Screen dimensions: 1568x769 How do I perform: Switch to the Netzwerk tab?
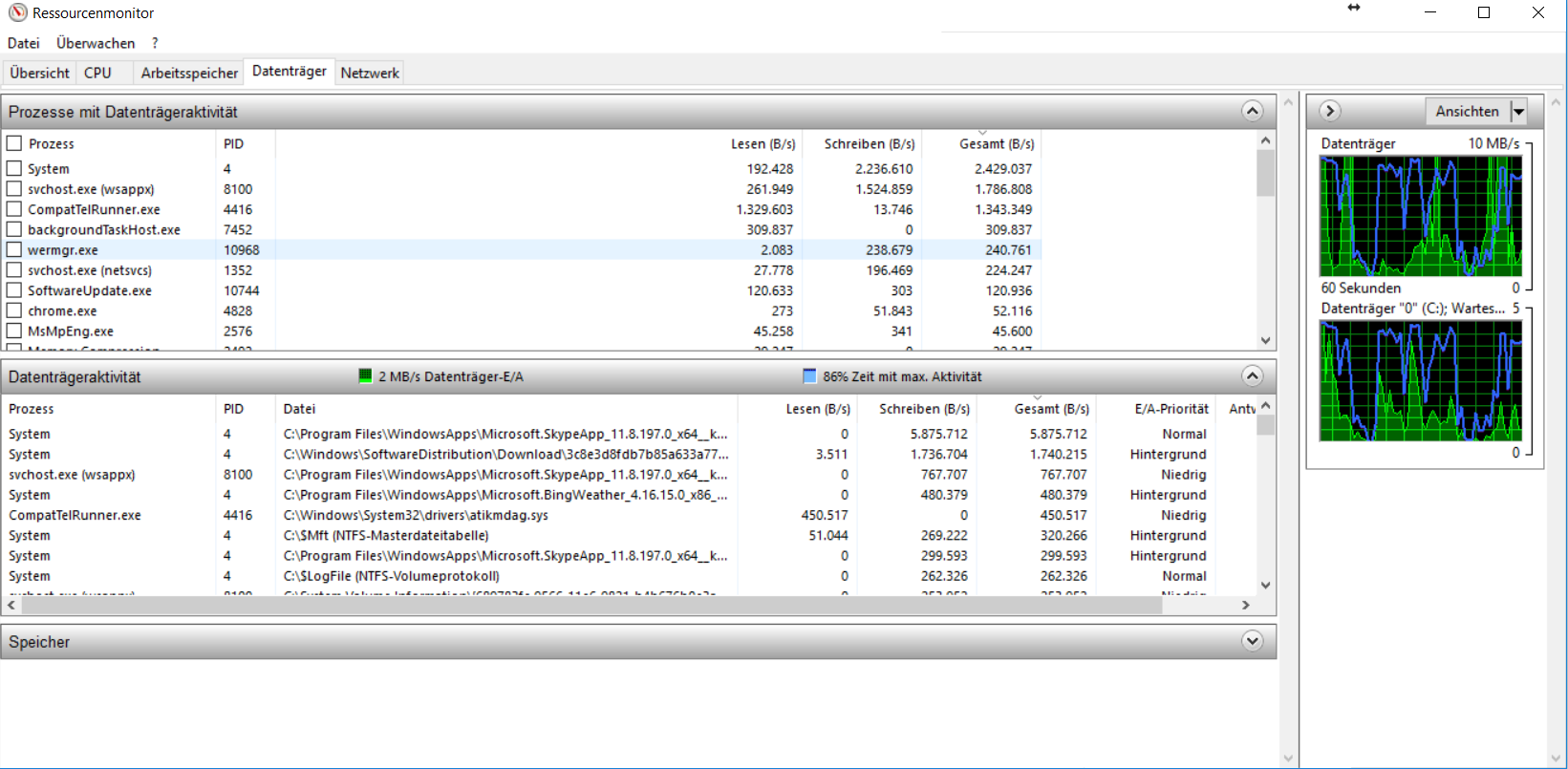coord(370,73)
